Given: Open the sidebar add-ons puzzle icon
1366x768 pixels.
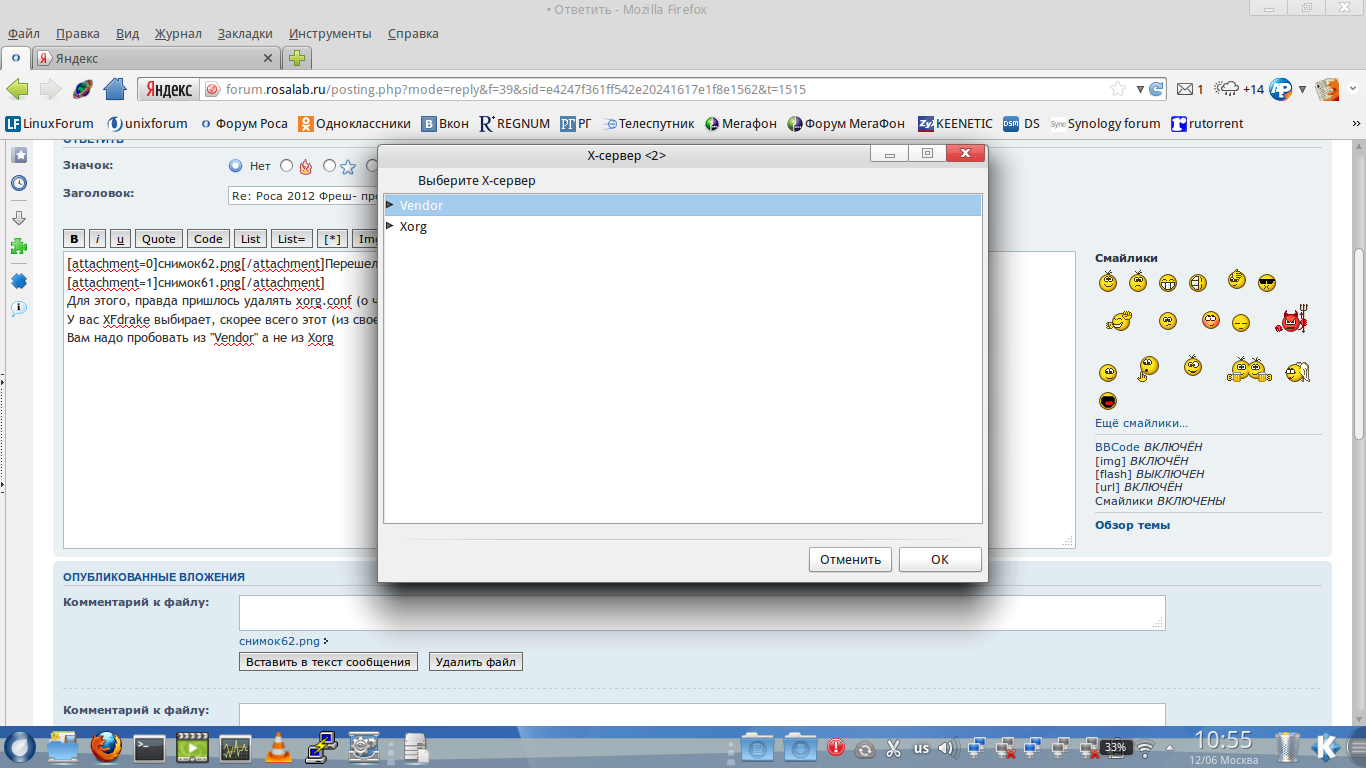Looking at the screenshot, I should [x=18, y=246].
